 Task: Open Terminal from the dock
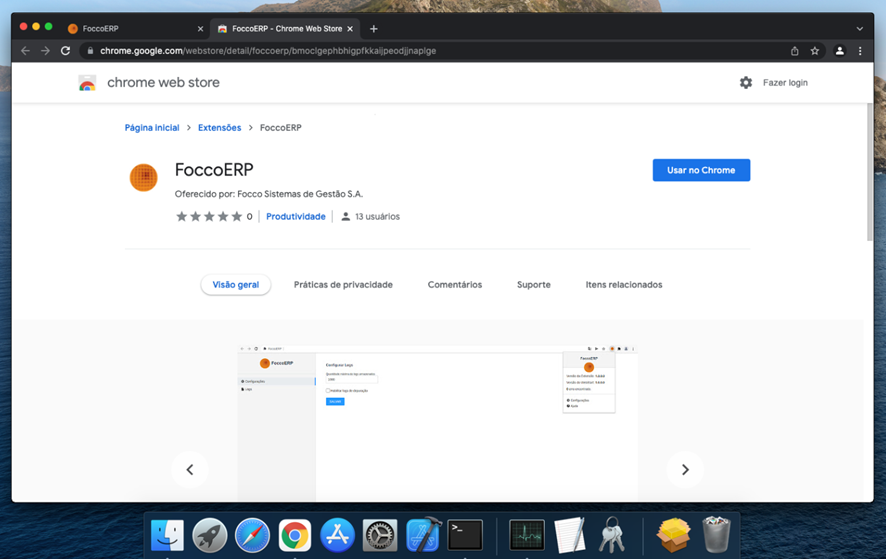(x=465, y=535)
